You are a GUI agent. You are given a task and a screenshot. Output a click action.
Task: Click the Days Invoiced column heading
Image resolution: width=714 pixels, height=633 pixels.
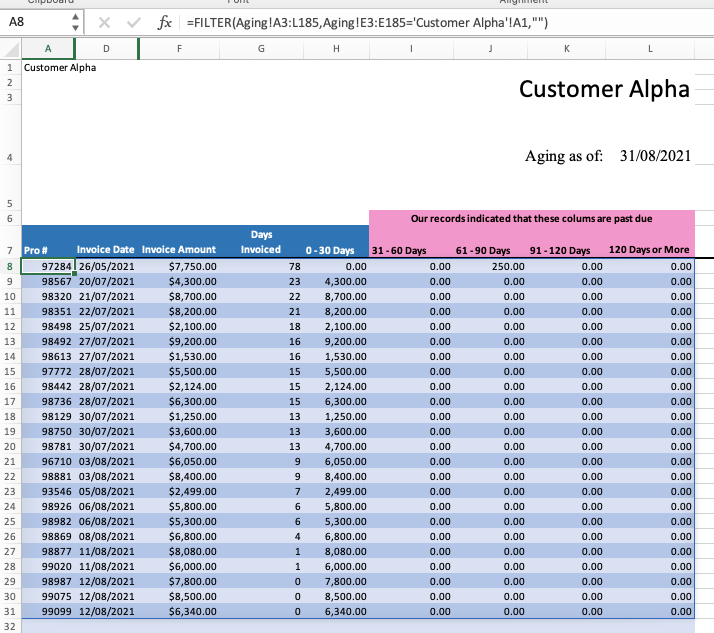click(x=261, y=242)
